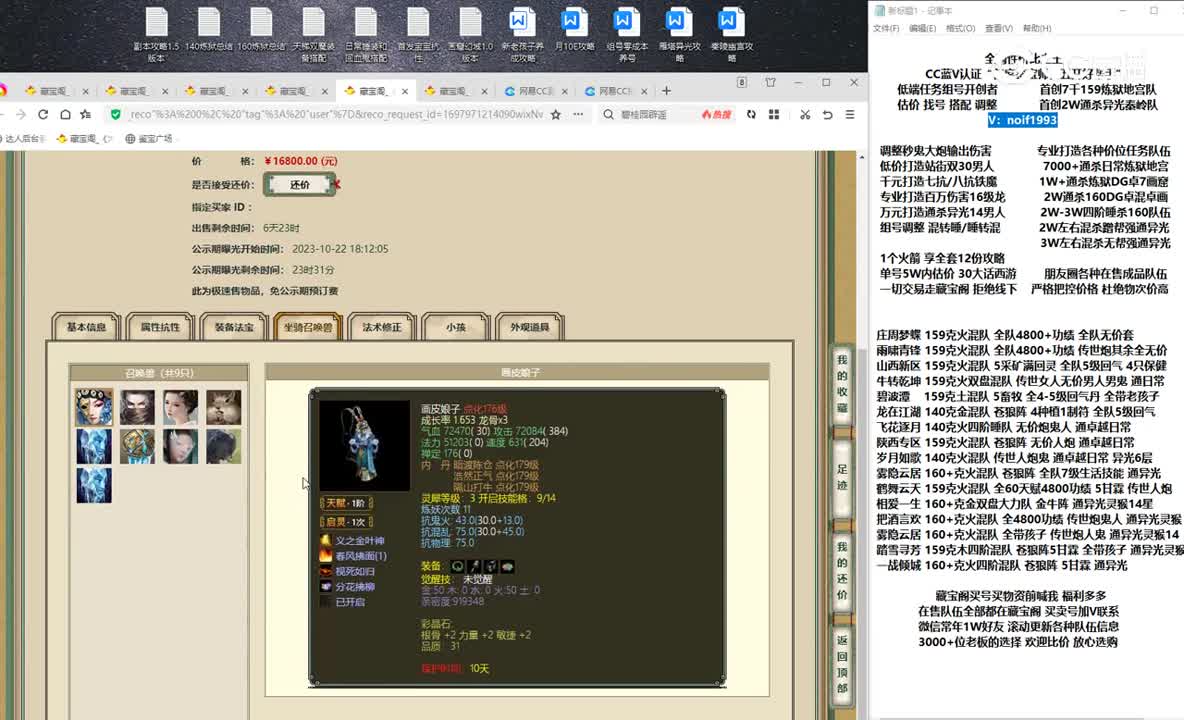Open the browser skin shirt icon
Viewport: 1184px width, 720px height.
[770, 82]
